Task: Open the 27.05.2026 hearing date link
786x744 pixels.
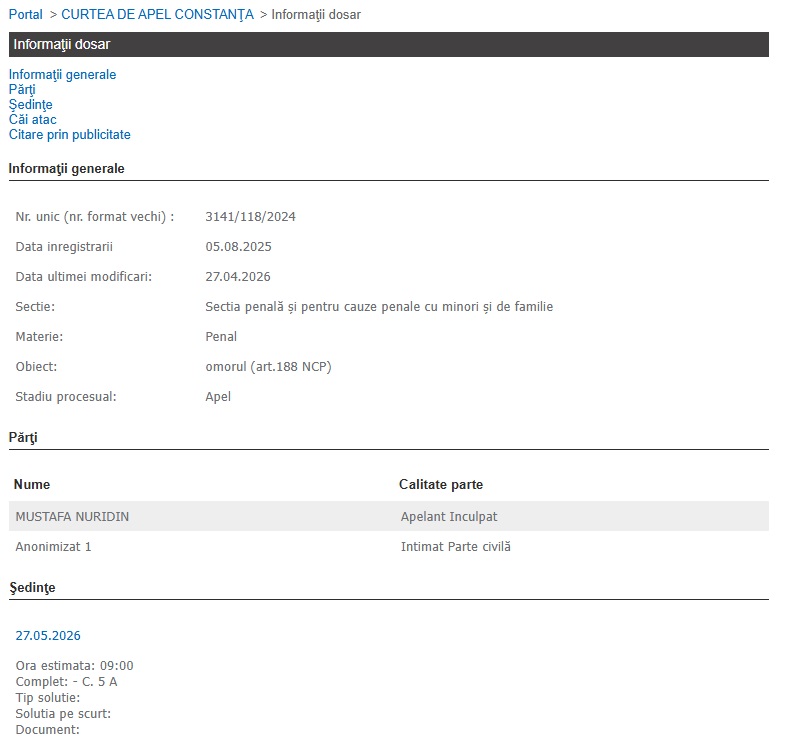Action: 48,636
